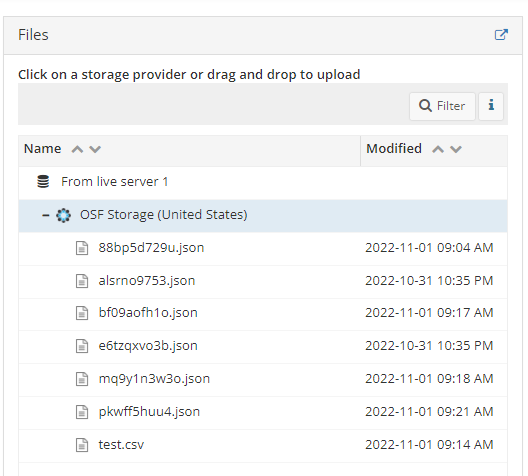Click the info icon button
The height and width of the screenshot is (476, 528).
491,106
